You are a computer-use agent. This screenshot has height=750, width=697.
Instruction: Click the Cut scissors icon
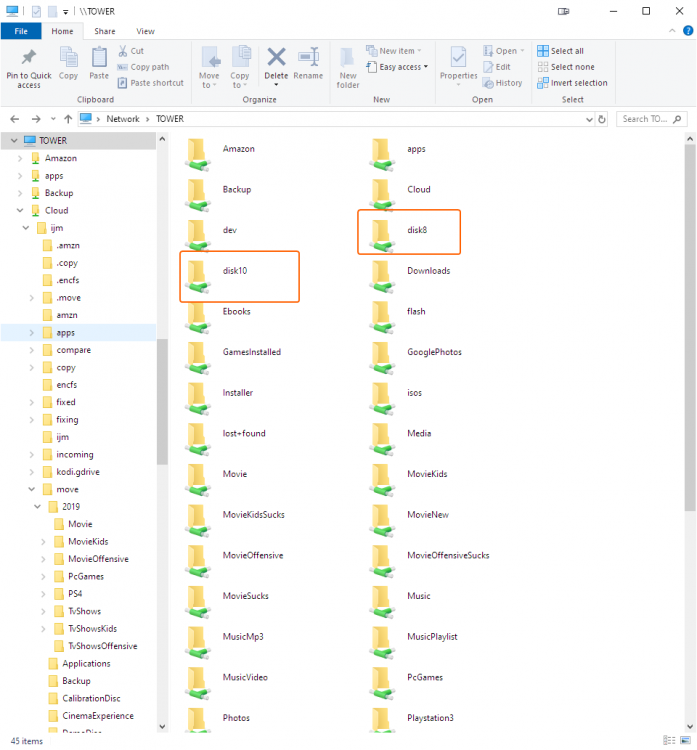click(123, 51)
